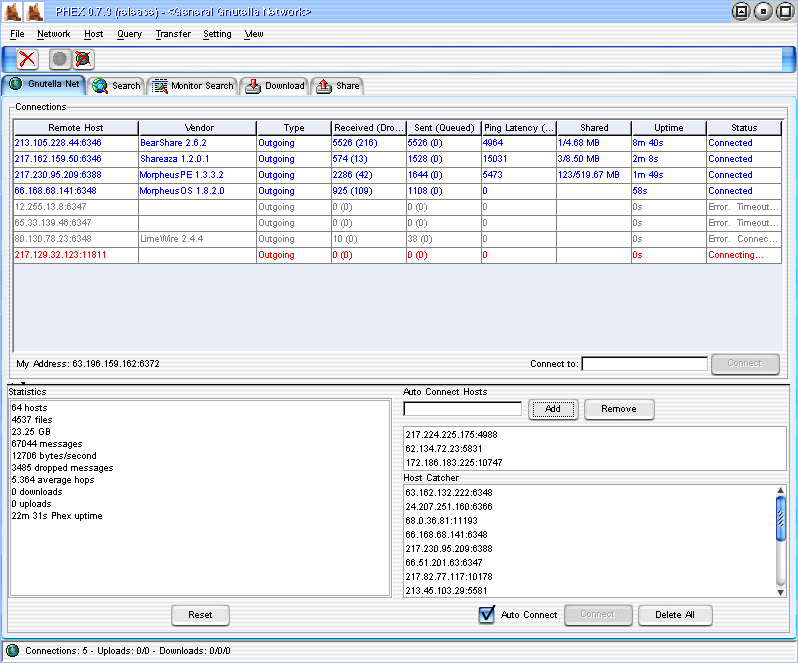
Task: Open the Setting menu
Action: (x=217, y=34)
